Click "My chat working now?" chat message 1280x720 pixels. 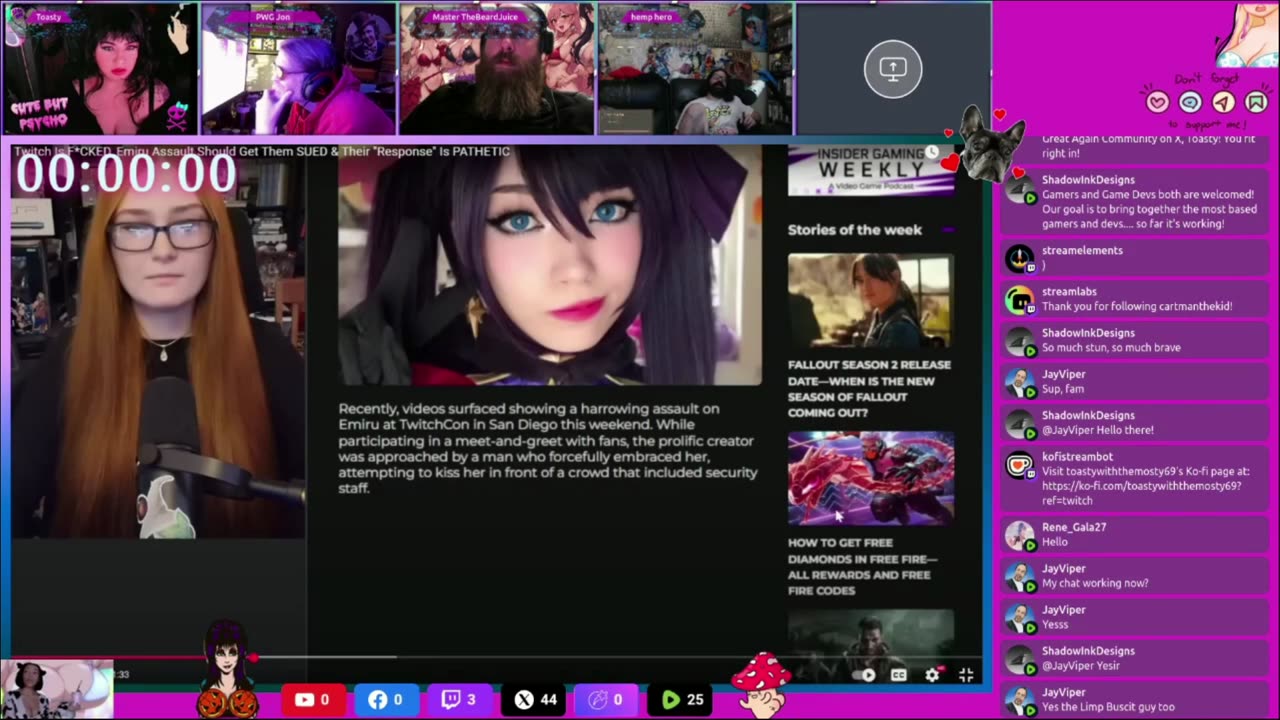click(x=1095, y=583)
